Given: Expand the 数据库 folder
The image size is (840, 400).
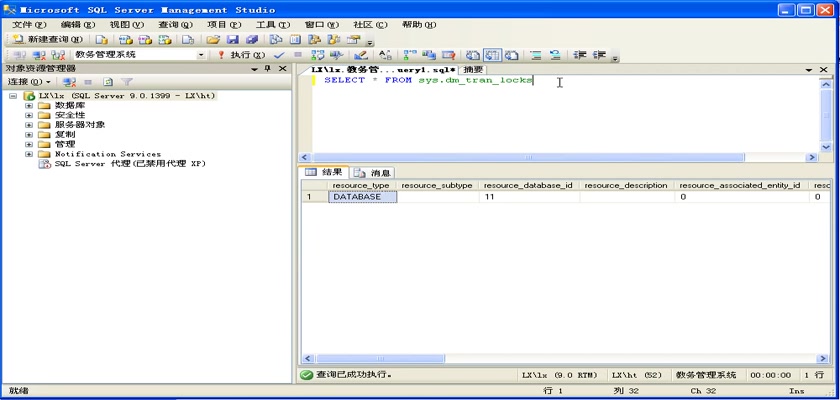Looking at the screenshot, I should pyautogui.click(x=29, y=105).
